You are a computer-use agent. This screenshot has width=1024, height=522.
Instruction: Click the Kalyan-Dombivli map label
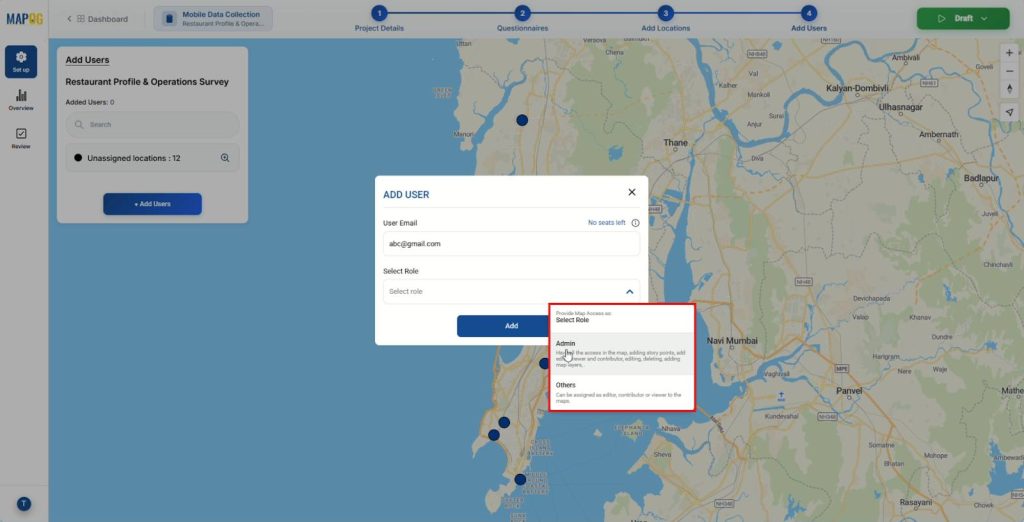click(x=857, y=88)
